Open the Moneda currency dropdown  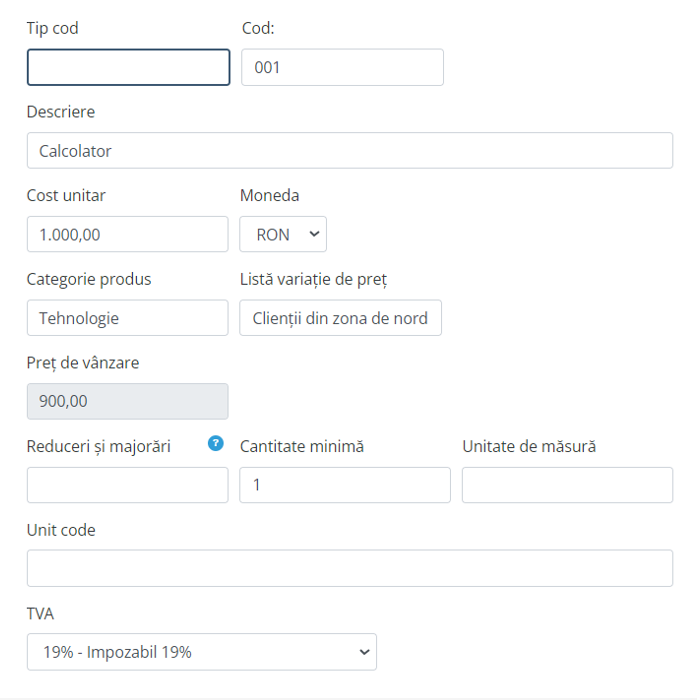(x=283, y=234)
